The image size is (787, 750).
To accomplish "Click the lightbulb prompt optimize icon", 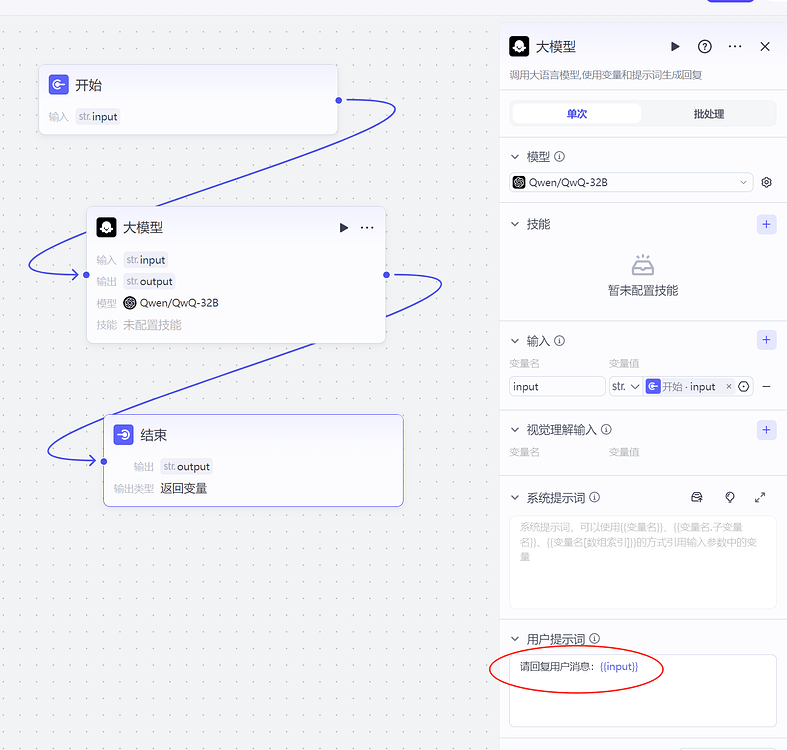I will point(730,497).
